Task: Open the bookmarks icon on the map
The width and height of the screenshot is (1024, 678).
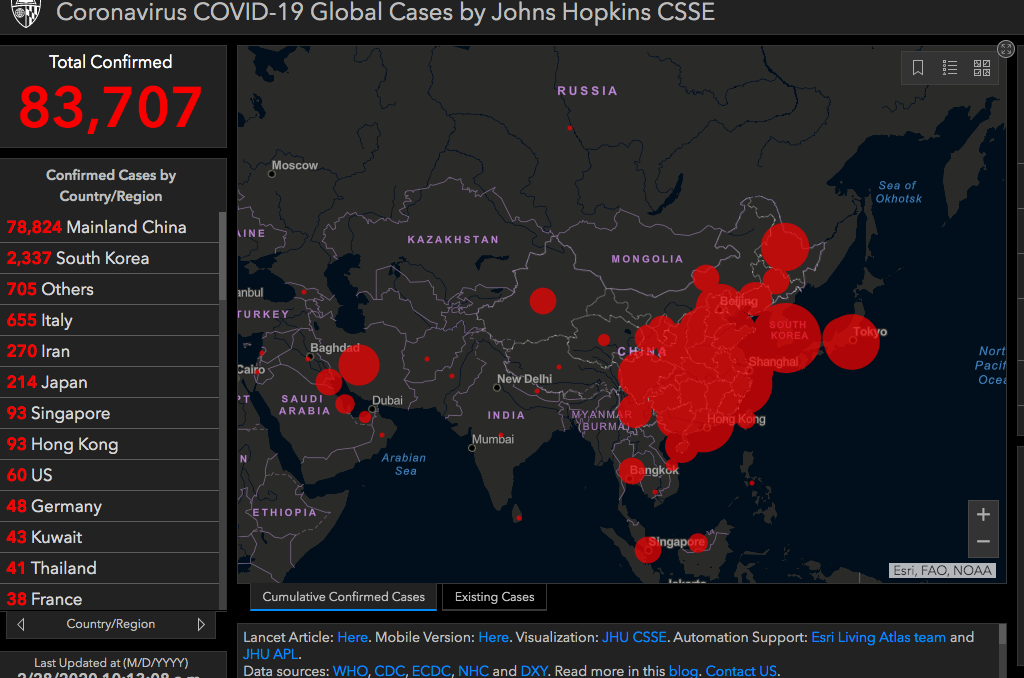Action: [x=918, y=68]
